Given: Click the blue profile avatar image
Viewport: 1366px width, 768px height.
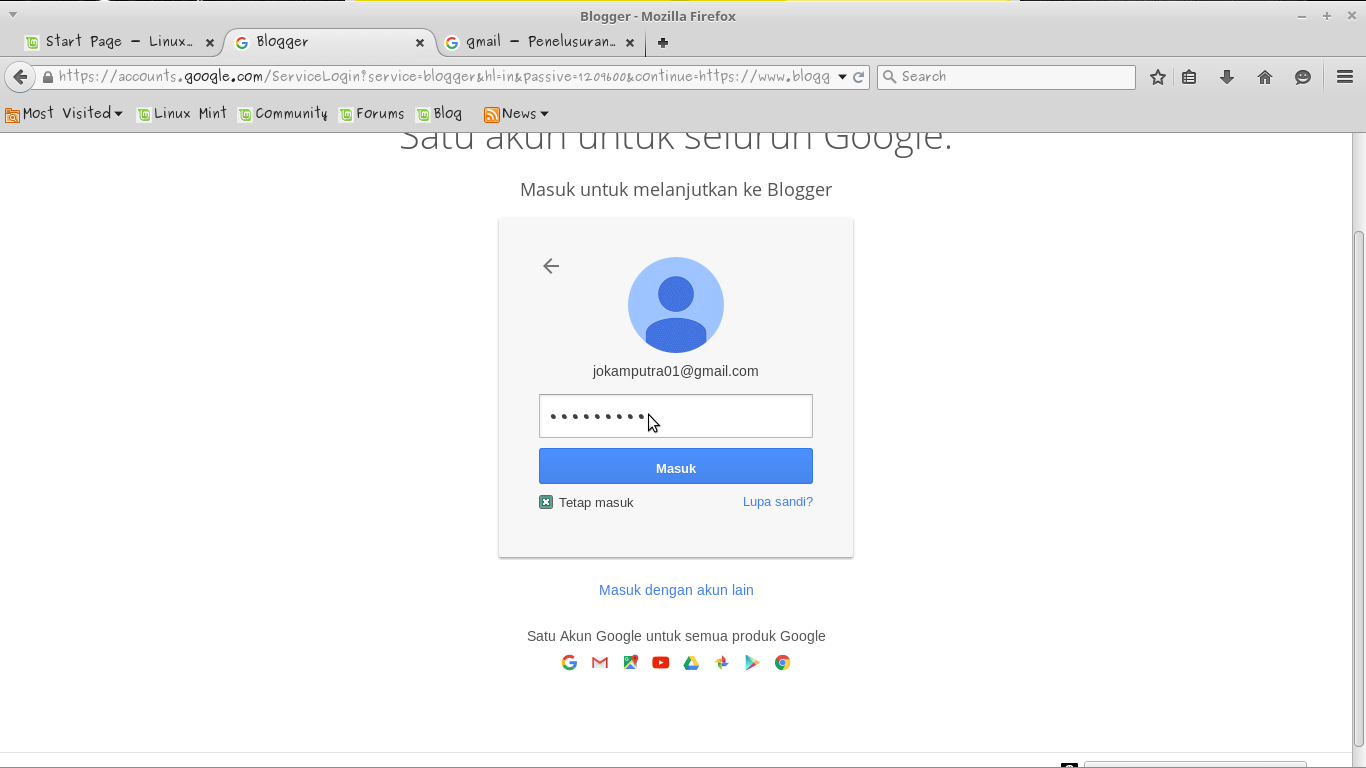Looking at the screenshot, I should pos(676,305).
